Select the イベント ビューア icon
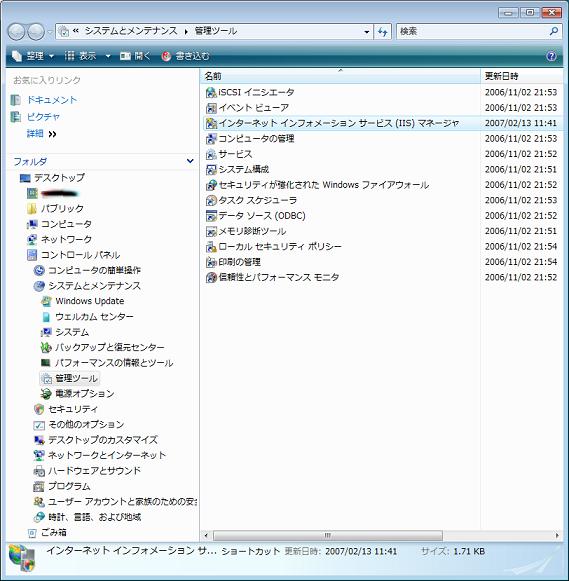Screen dimensions: 569x581 [211, 108]
